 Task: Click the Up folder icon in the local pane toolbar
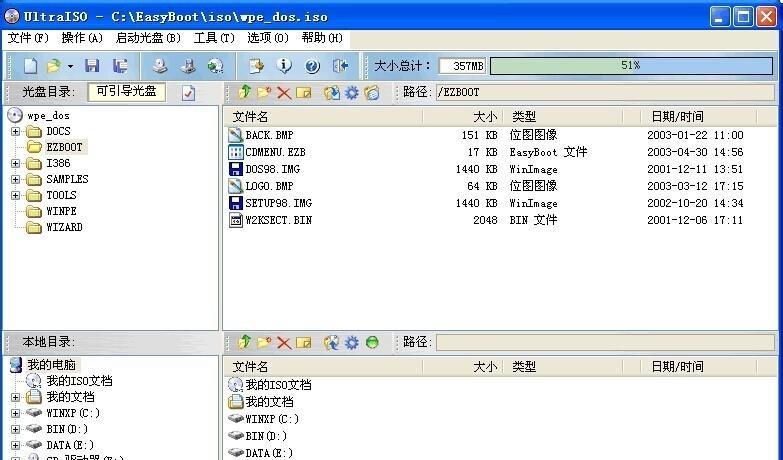(244, 342)
